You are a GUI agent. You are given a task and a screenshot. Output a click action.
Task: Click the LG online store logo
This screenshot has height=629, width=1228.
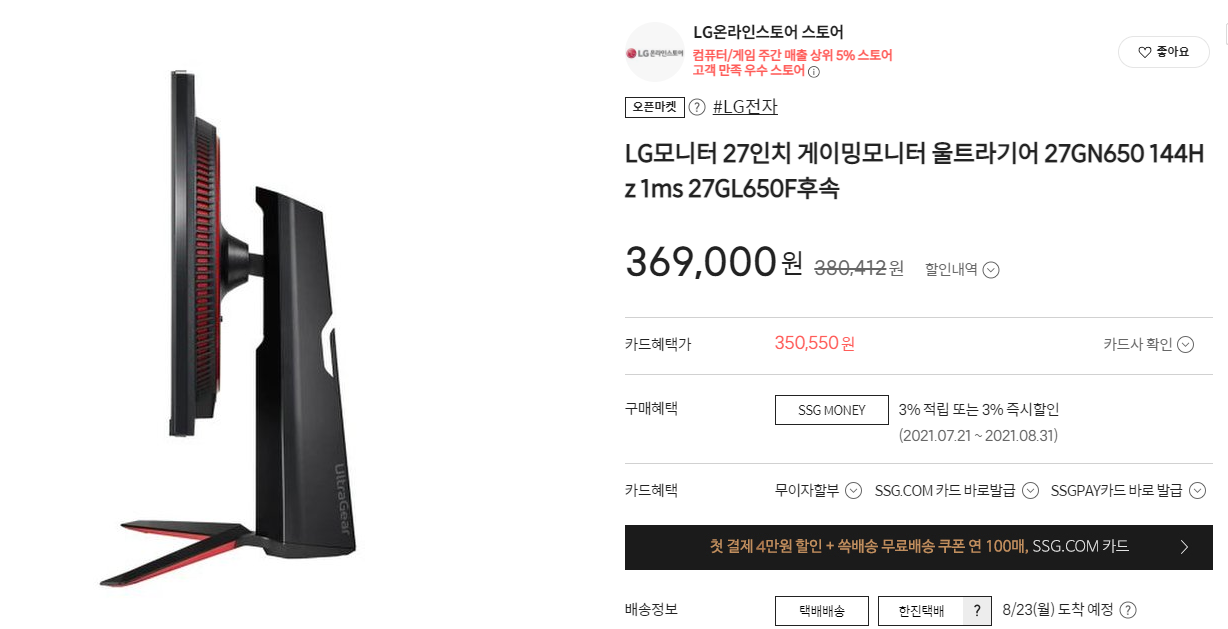pos(655,51)
